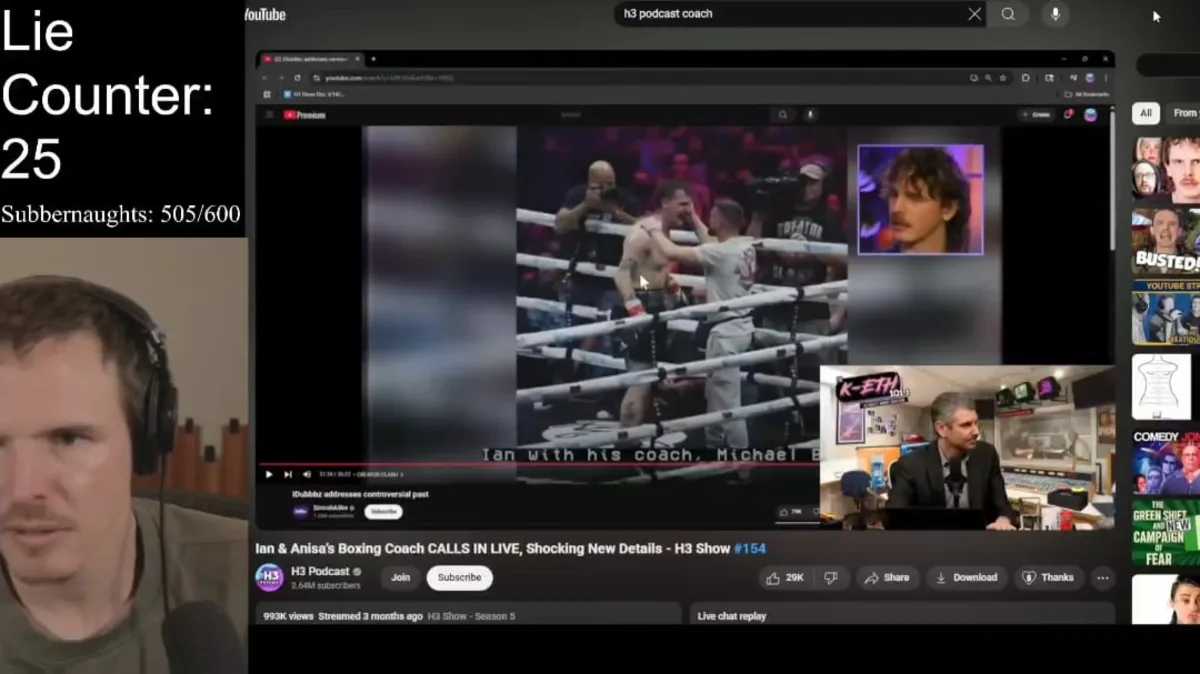The height and width of the screenshot is (674, 1200).
Task: Click the embedded page's voice search microphone
Action: tap(810, 115)
